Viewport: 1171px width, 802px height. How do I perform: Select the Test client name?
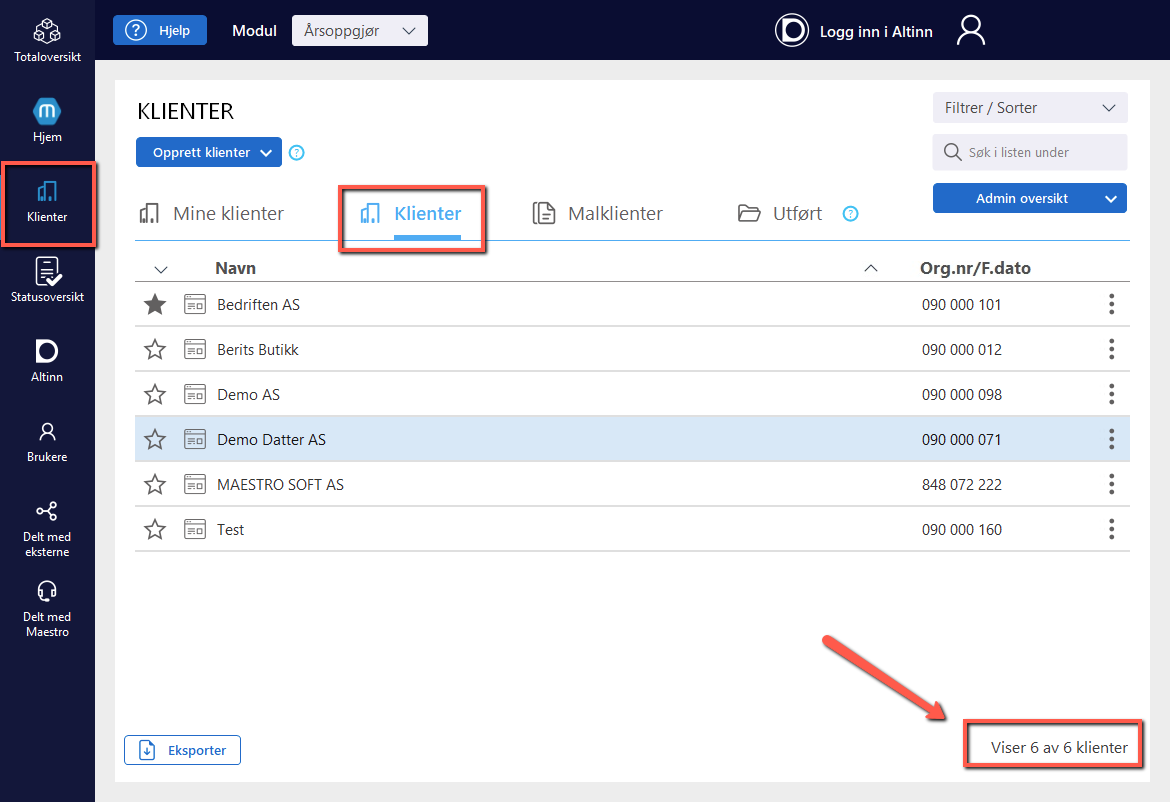(231, 529)
